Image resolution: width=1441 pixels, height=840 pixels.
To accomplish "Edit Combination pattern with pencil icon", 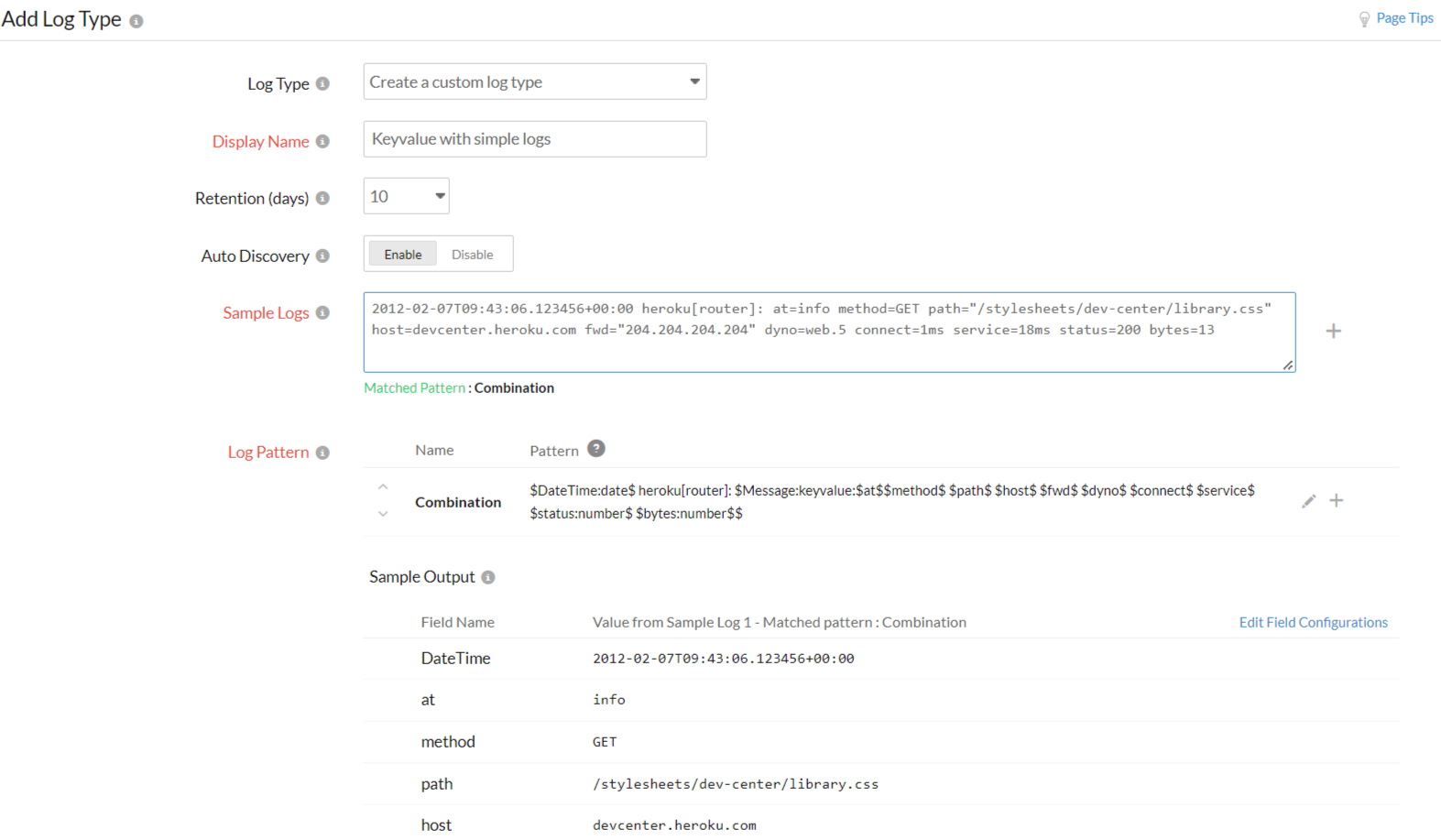I will click(1308, 501).
